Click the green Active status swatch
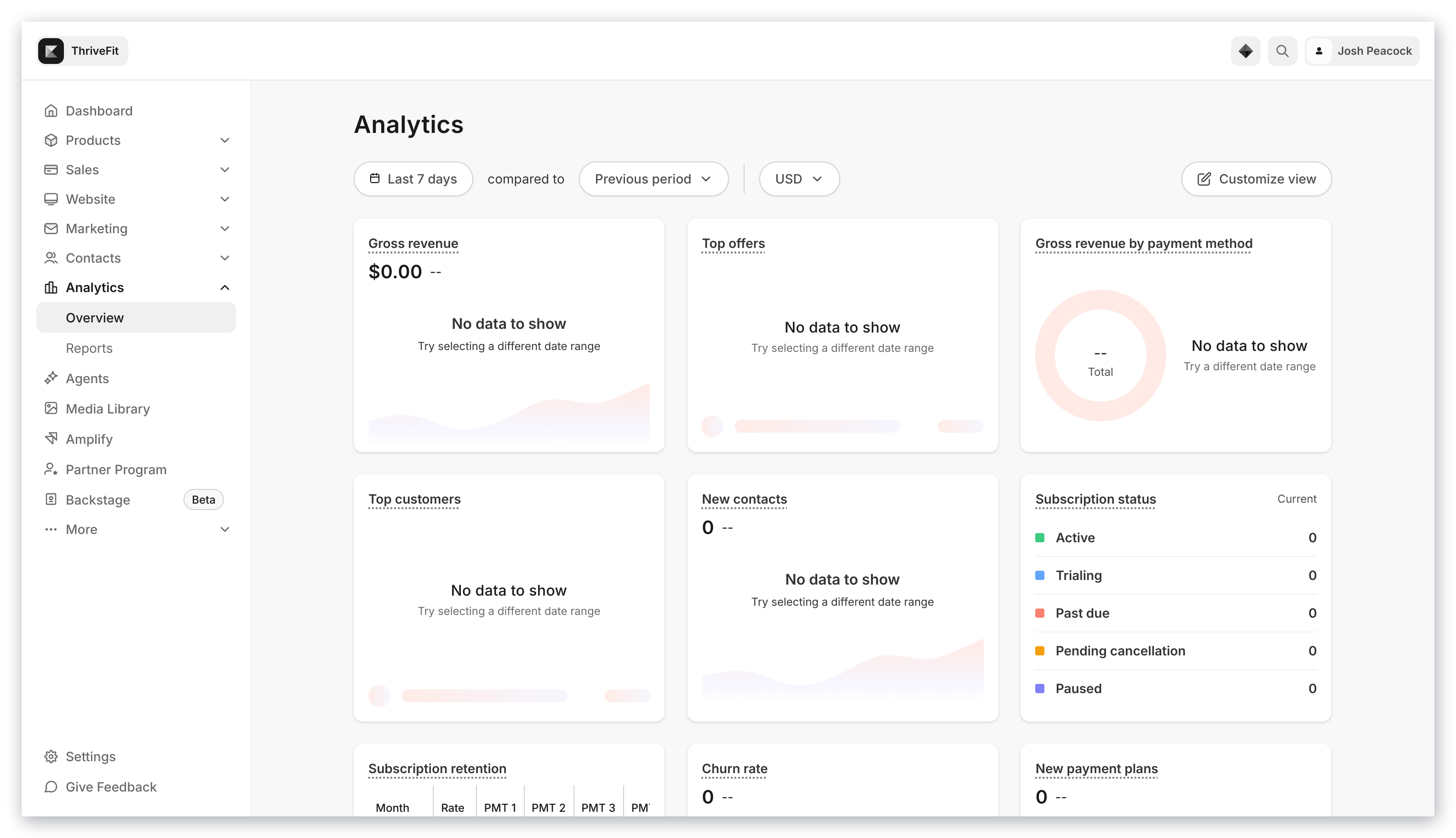The height and width of the screenshot is (838, 1456). [1039, 538]
